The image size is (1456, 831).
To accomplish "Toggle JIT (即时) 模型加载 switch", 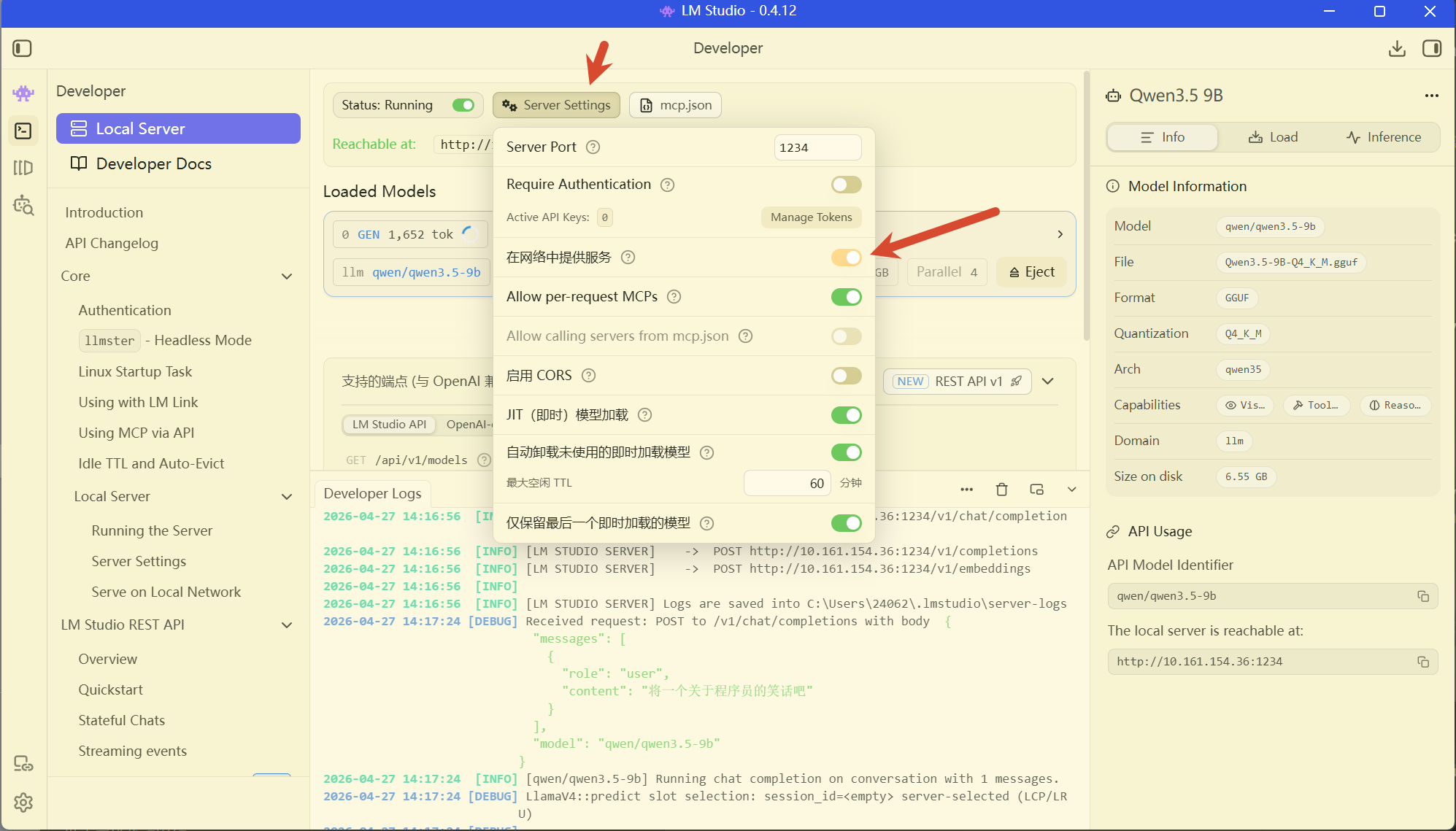I will tap(847, 415).
